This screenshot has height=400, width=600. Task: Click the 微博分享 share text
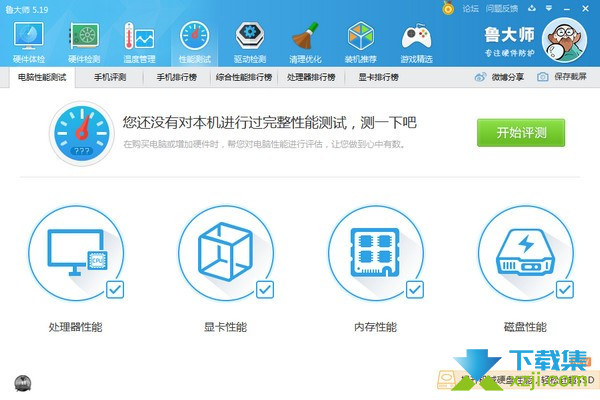(x=507, y=77)
